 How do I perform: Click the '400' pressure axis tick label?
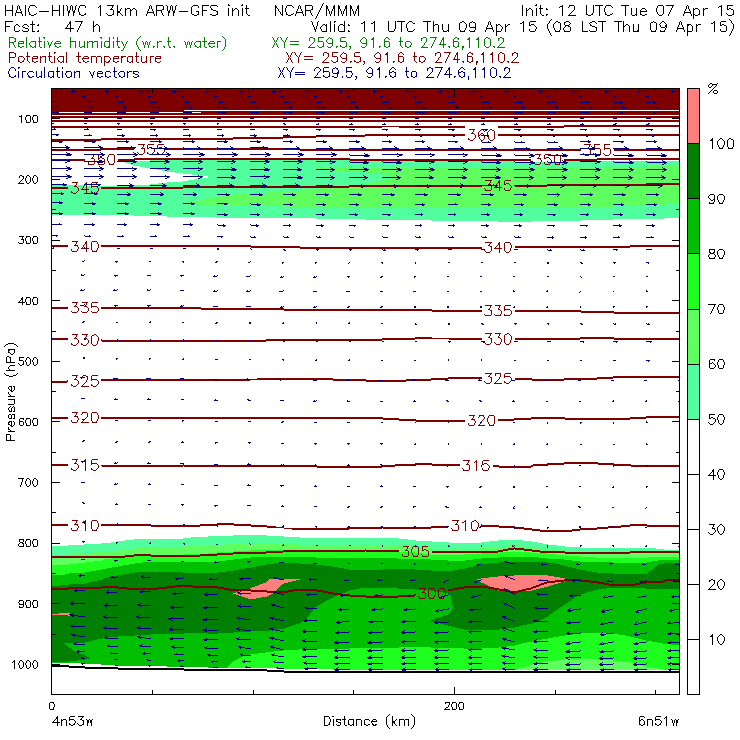coord(28,301)
